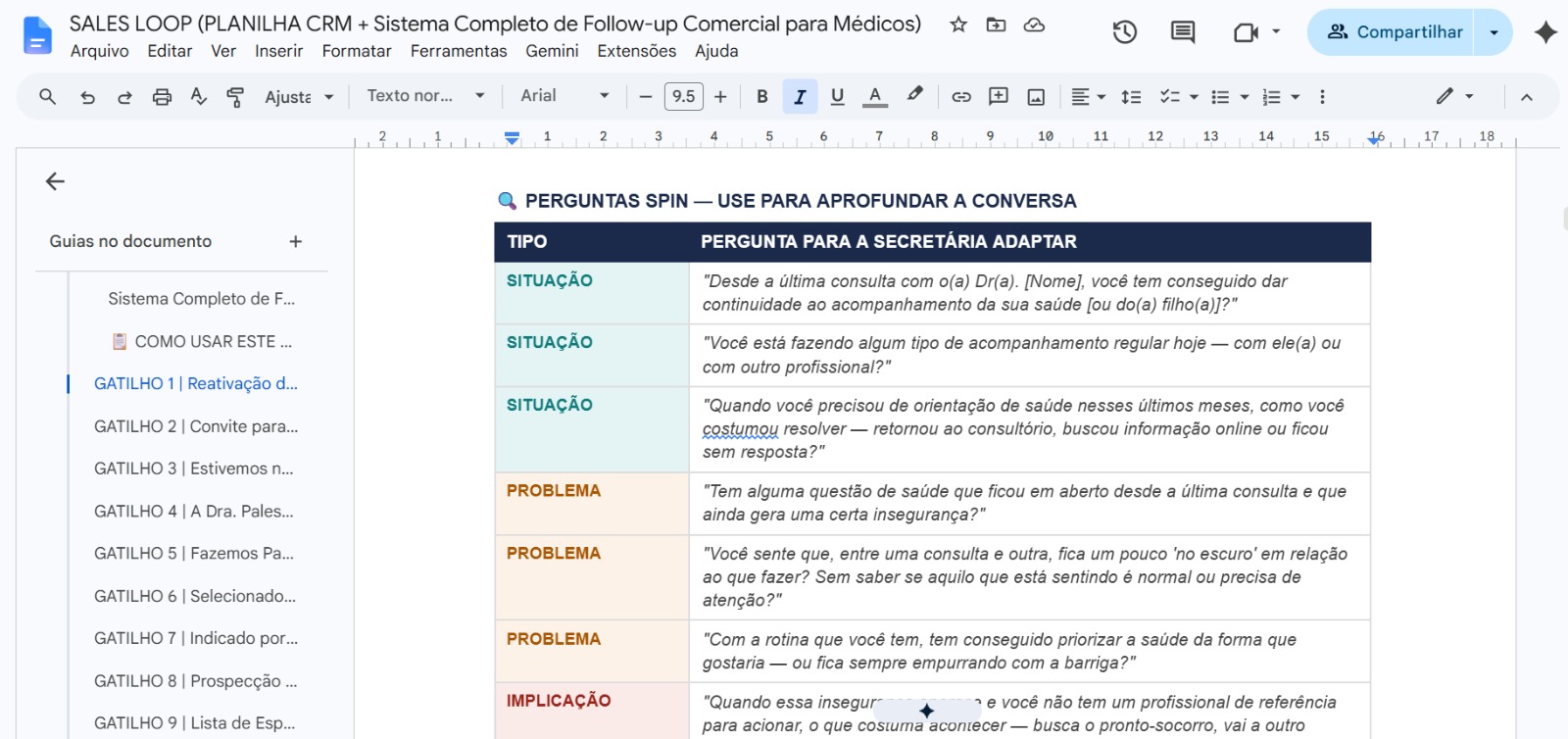Show more toolbar options

(1322, 96)
